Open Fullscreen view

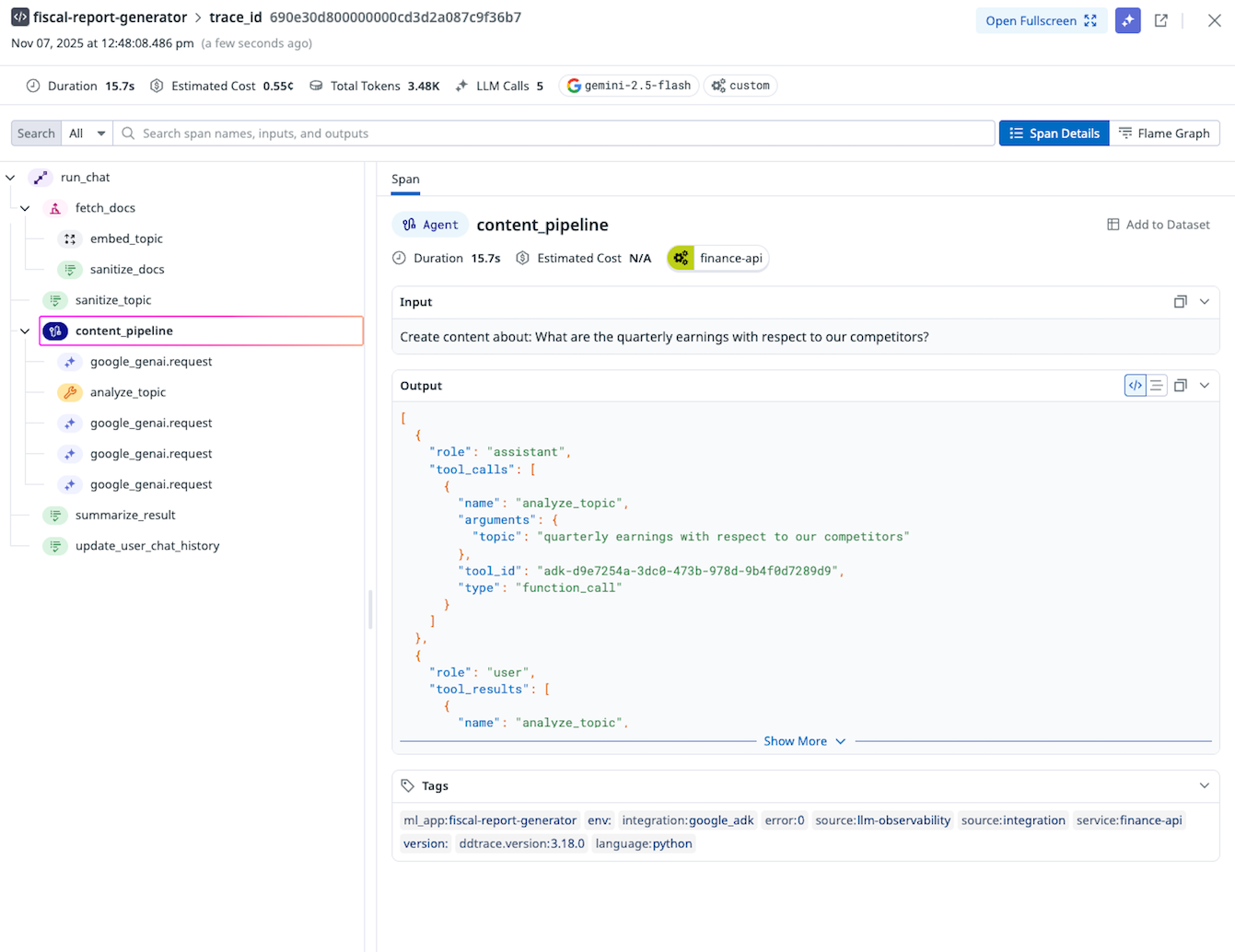(1041, 20)
